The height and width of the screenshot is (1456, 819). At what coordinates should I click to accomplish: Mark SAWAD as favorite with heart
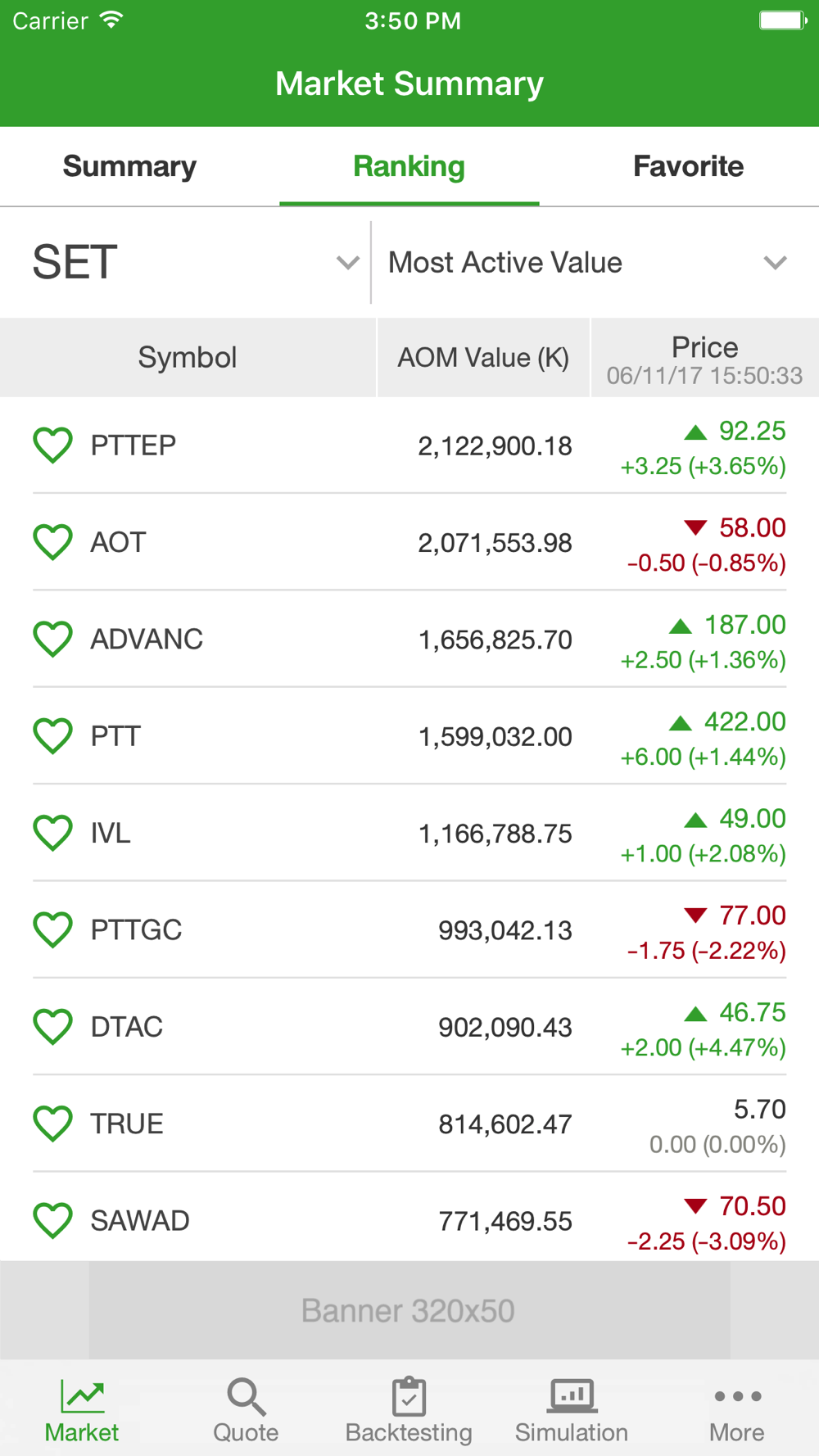53,1221
